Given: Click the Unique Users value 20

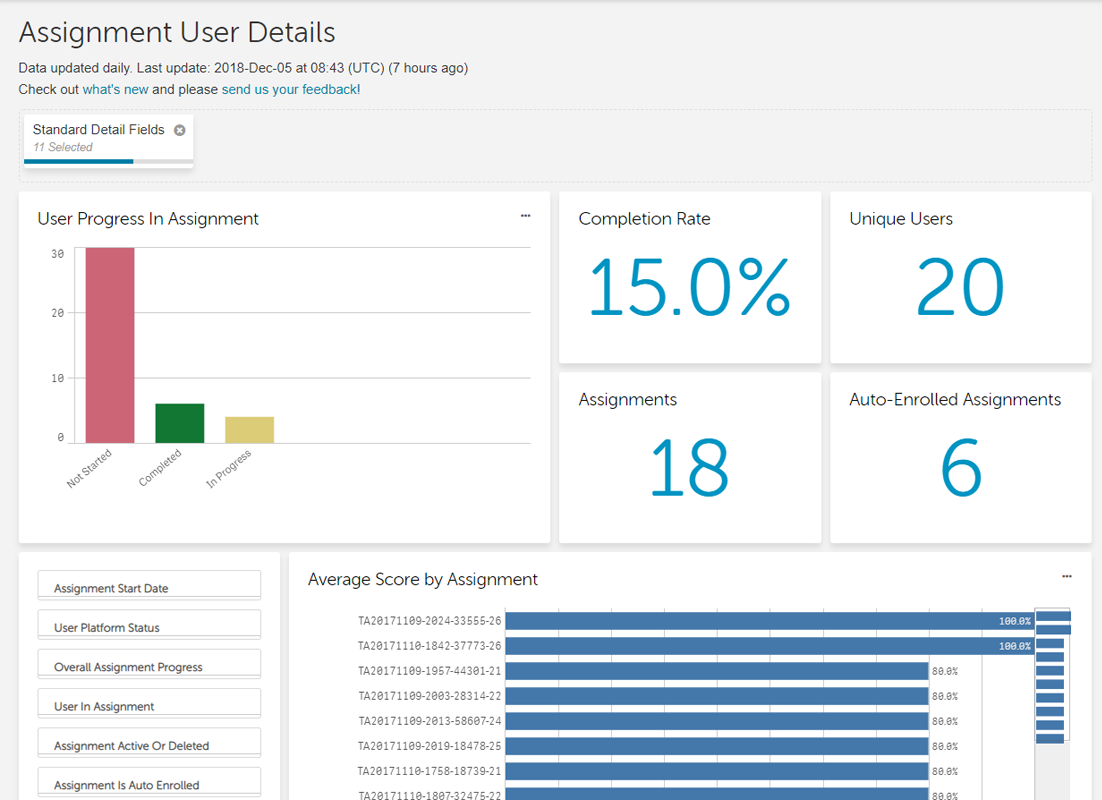Looking at the screenshot, I should (960, 288).
